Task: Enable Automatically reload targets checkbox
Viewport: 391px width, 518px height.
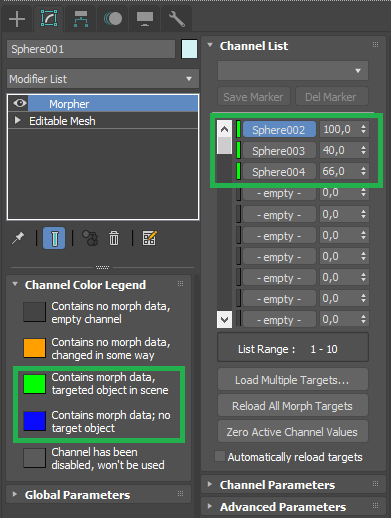Action: click(x=220, y=456)
